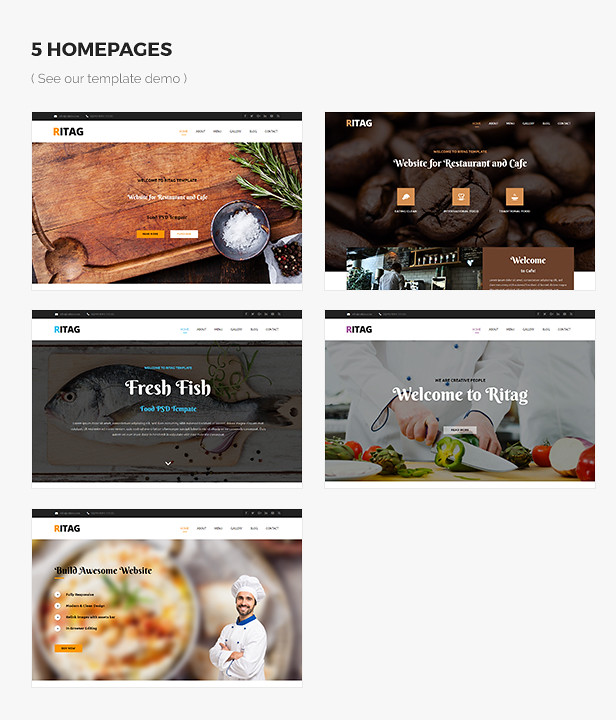Click the white button on wooden board homepage

(x=184, y=234)
